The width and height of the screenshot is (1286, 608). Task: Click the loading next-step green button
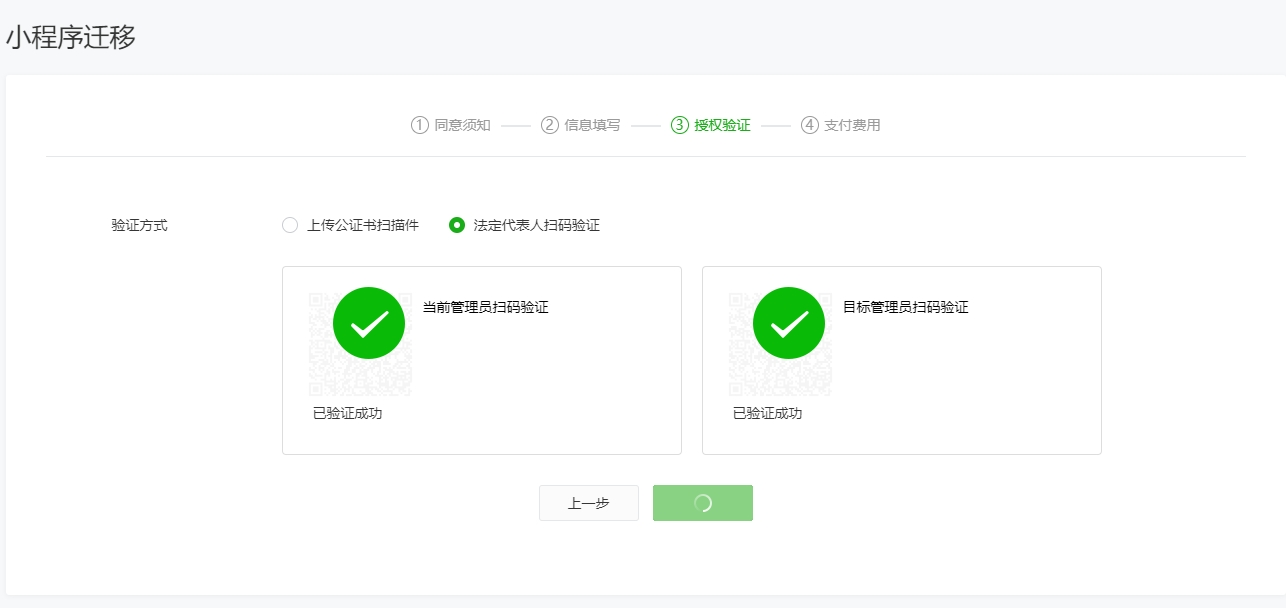pyautogui.click(x=703, y=503)
